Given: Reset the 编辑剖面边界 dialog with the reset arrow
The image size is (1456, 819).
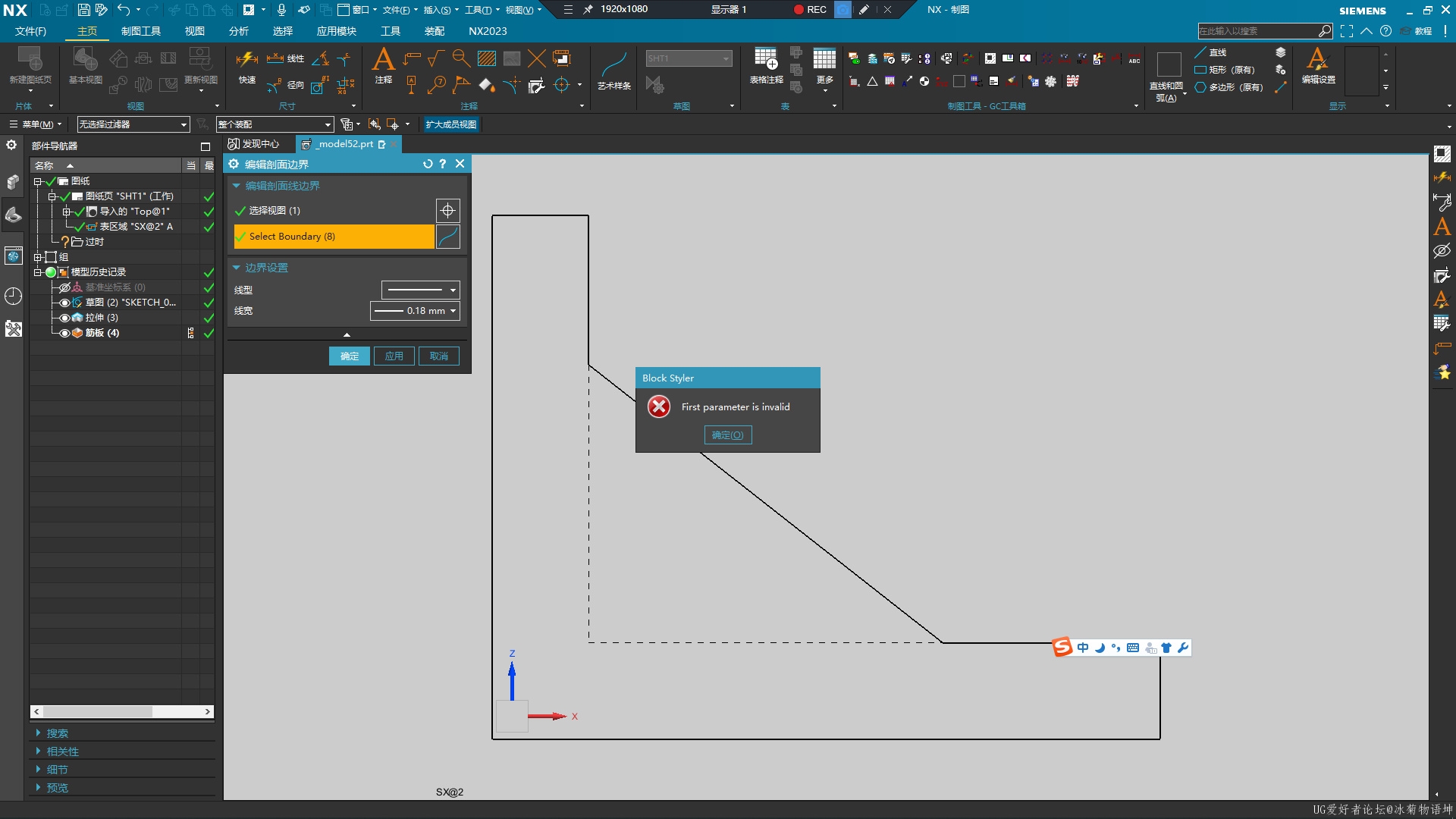Looking at the screenshot, I should point(428,164).
